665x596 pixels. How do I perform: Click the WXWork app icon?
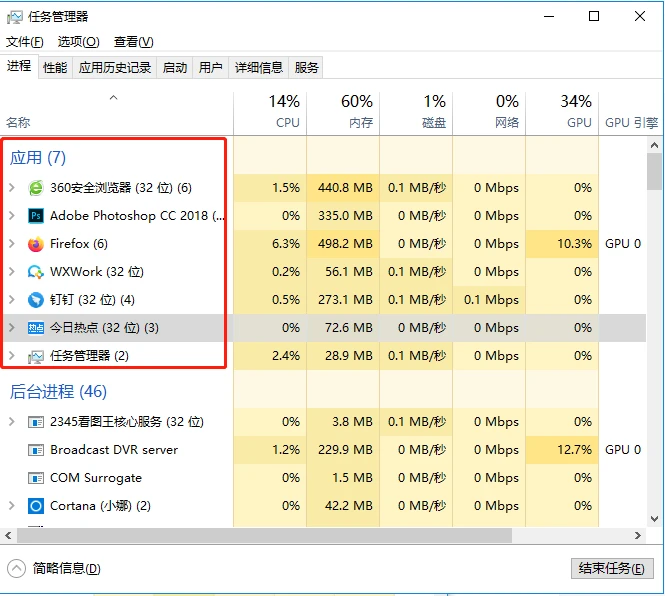[x=36, y=271]
